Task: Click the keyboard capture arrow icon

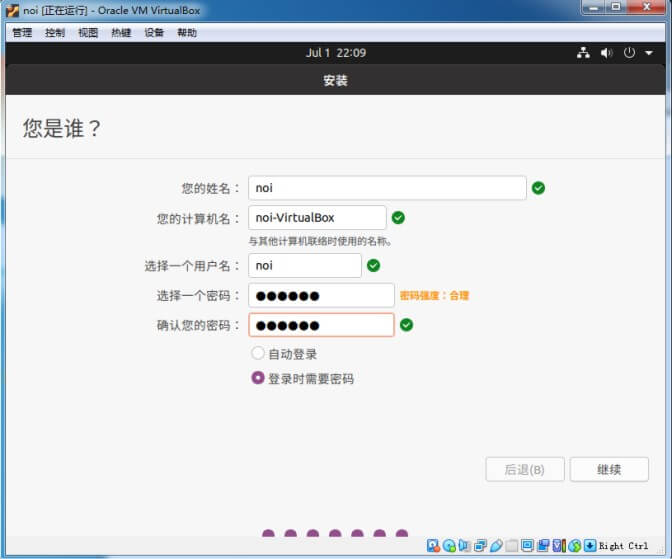Action: [590, 545]
